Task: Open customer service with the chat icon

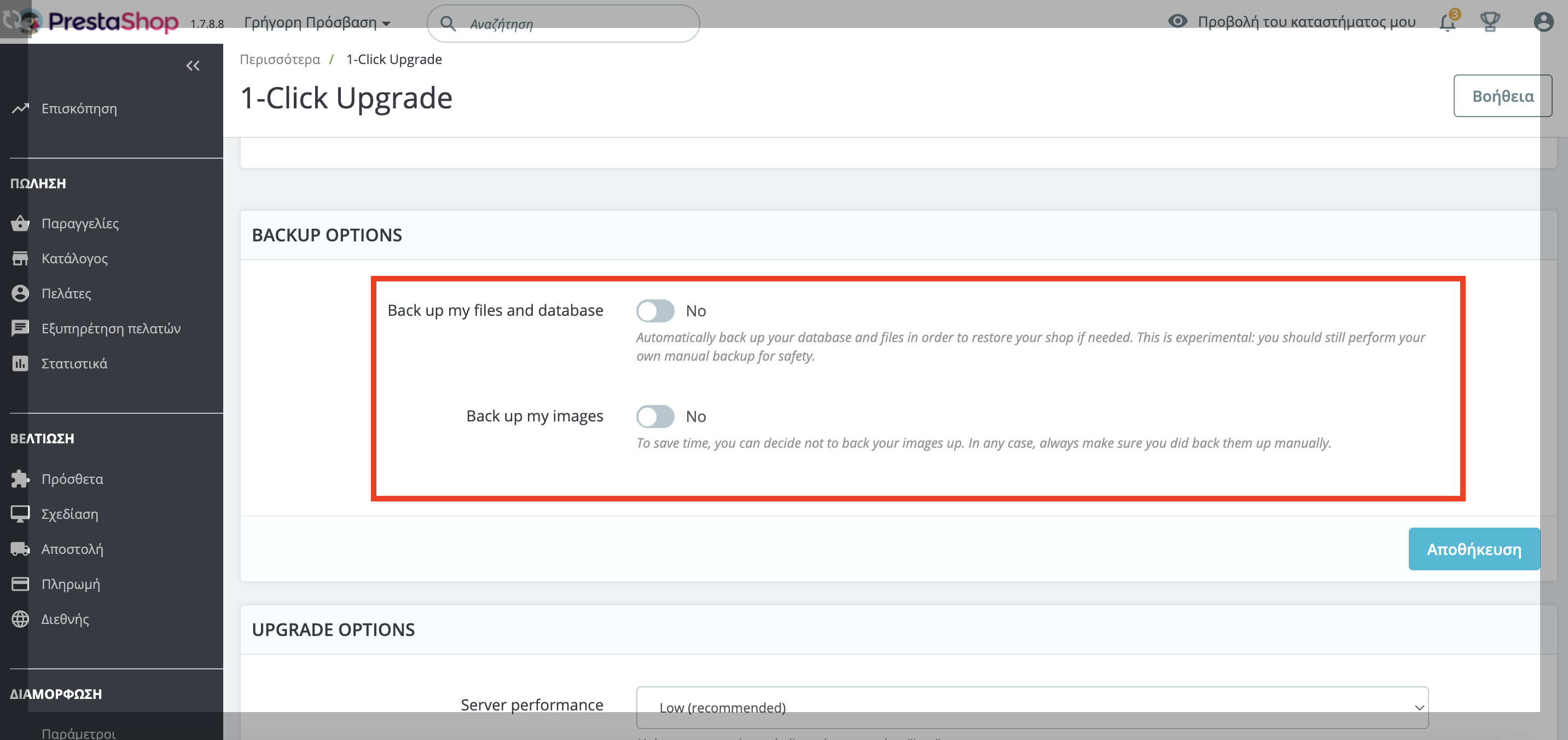Action: (20, 328)
